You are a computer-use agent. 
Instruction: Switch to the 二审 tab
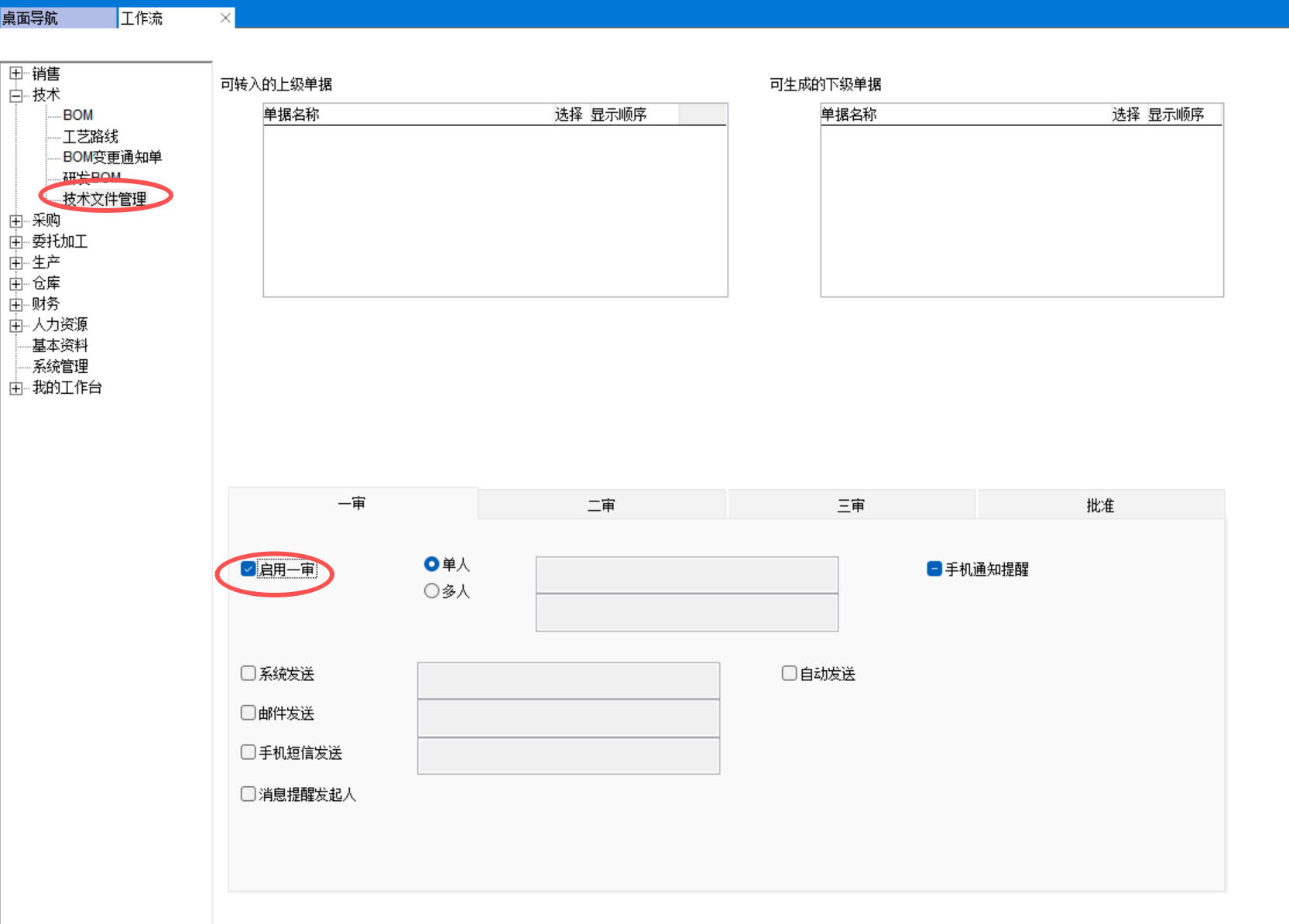[x=602, y=505]
